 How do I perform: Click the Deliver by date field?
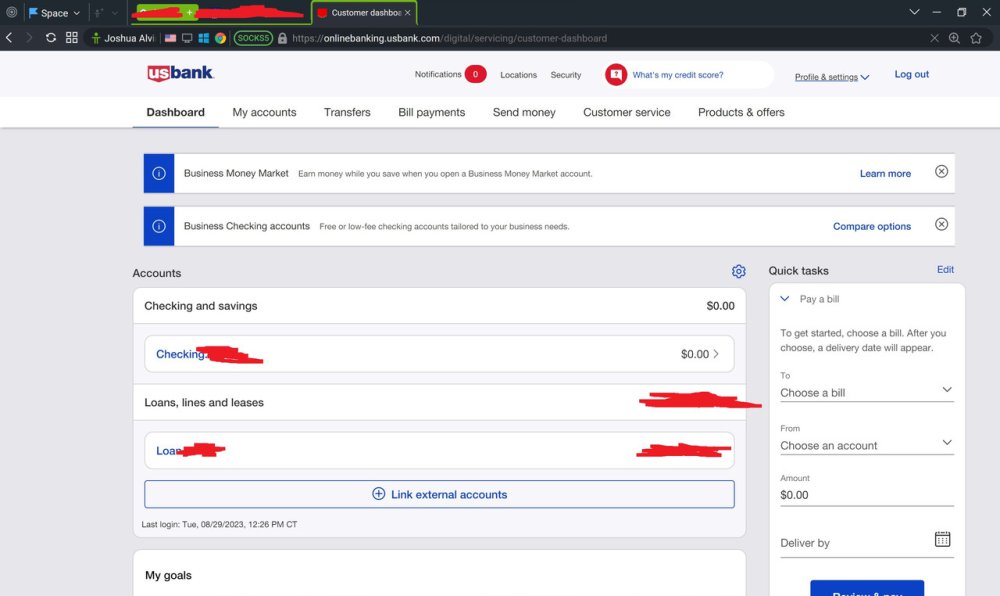(867, 542)
